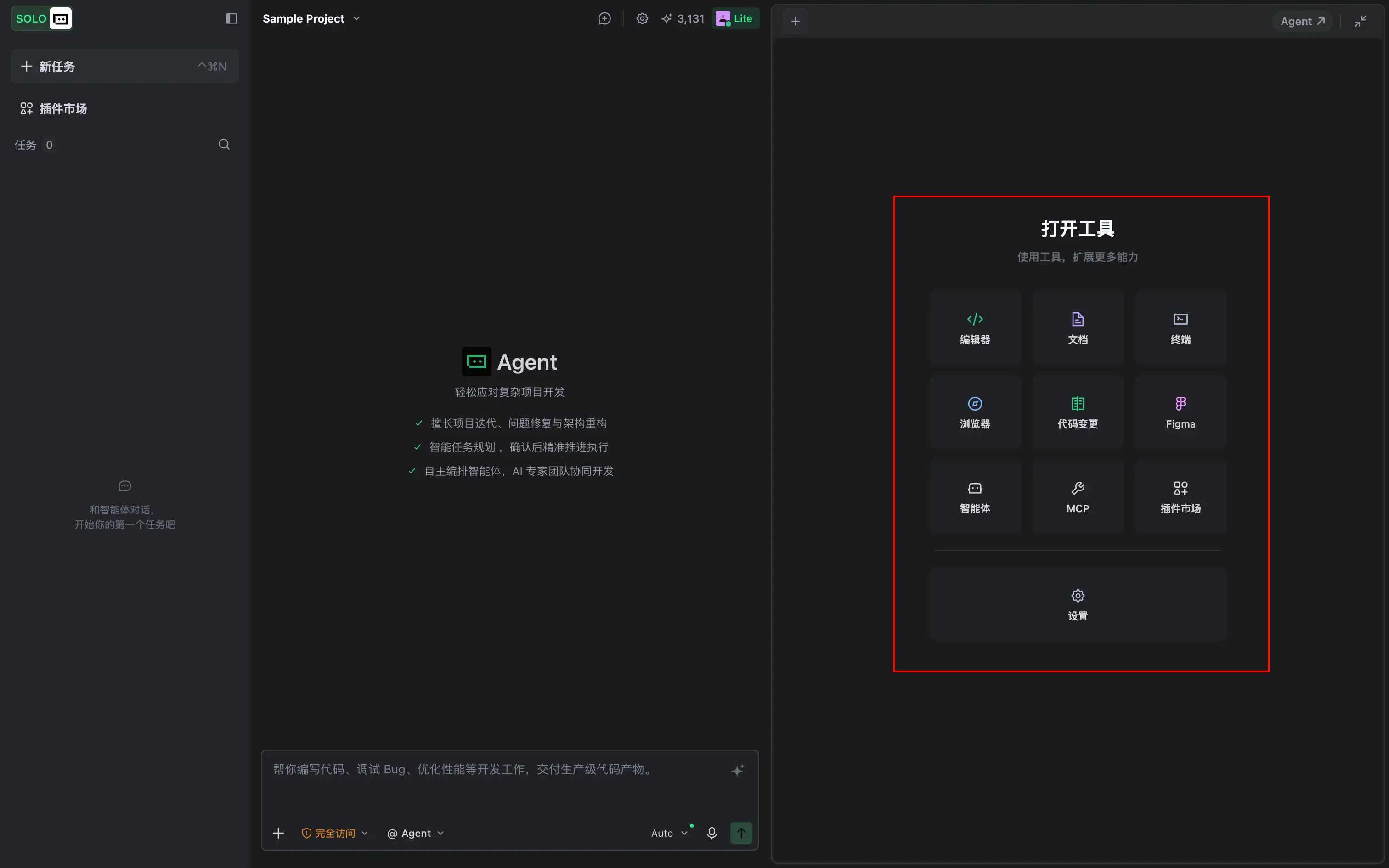Launch the 终端 terminal tool
Viewport: 1389px width, 868px height.
click(x=1180, y=327)
